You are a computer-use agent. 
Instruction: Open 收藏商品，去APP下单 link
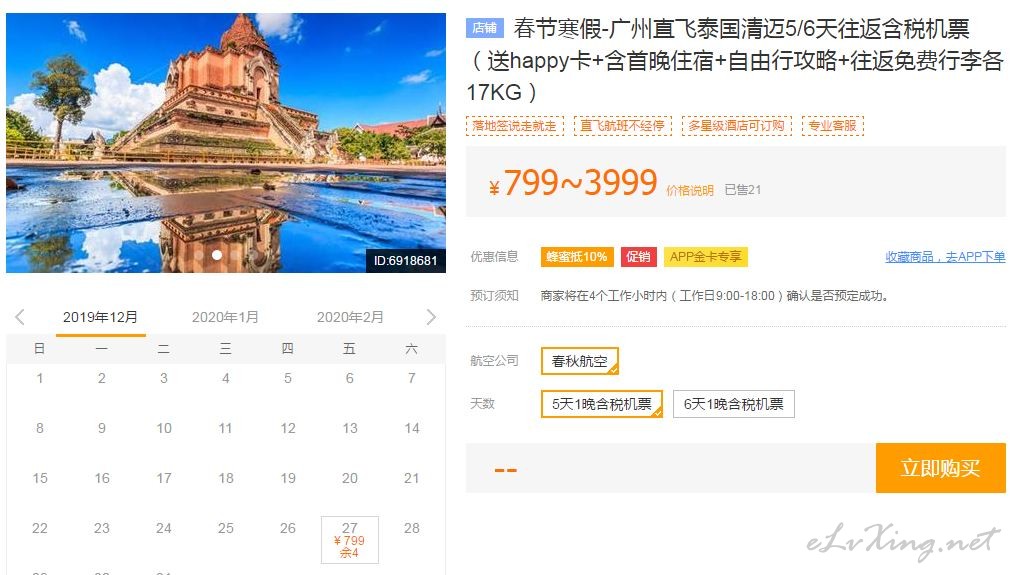coord(945,257)
